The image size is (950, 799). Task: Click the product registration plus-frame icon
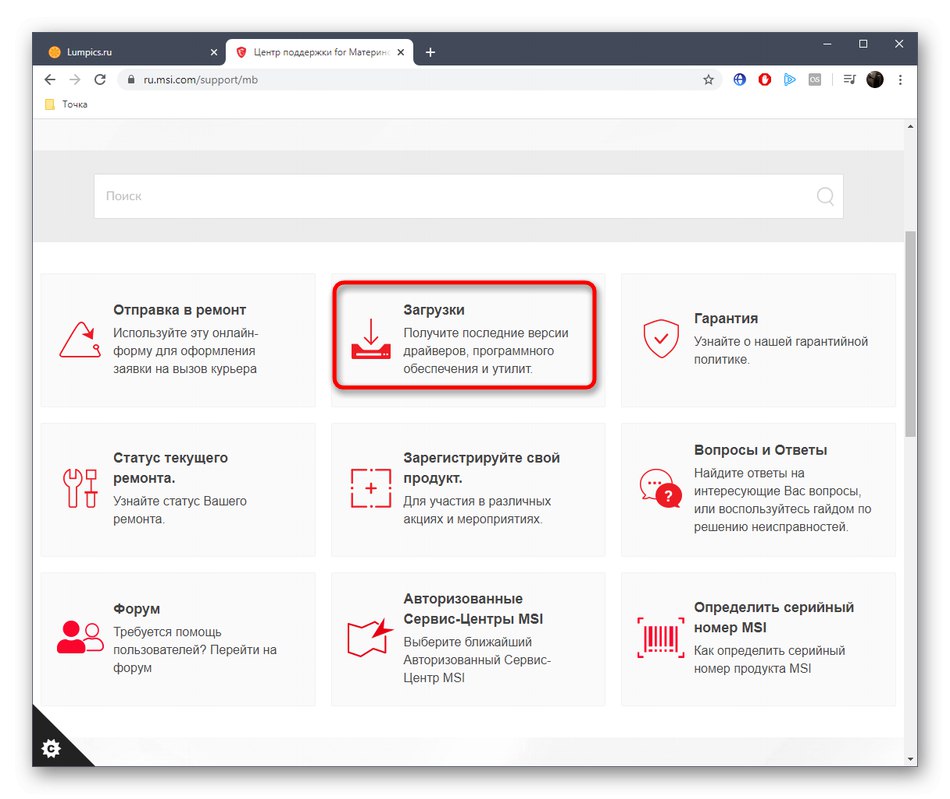(x=371, y=488)
